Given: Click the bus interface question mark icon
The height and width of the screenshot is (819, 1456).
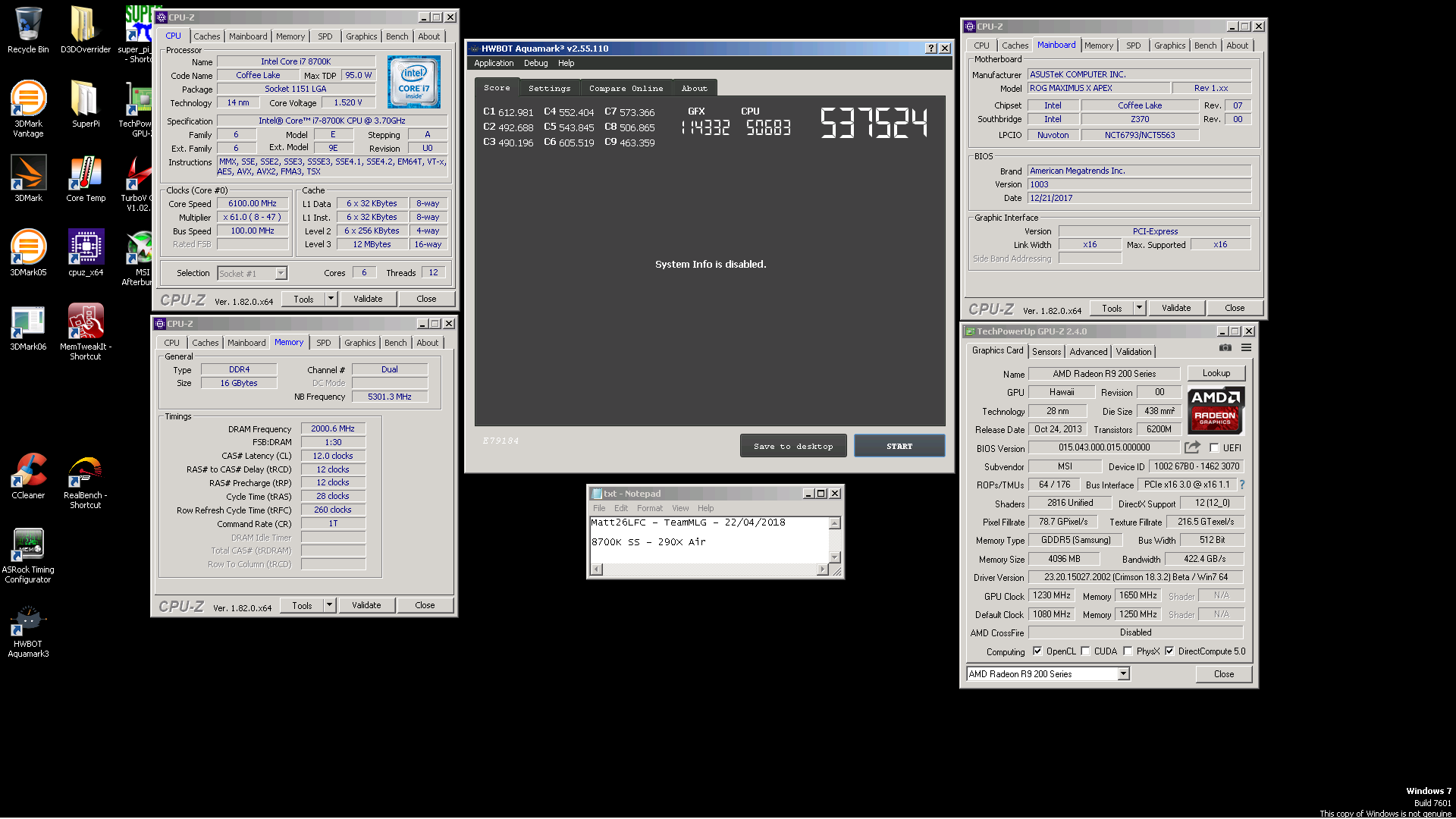Looking at the screenshot, I should click(x=1241, y=485).
